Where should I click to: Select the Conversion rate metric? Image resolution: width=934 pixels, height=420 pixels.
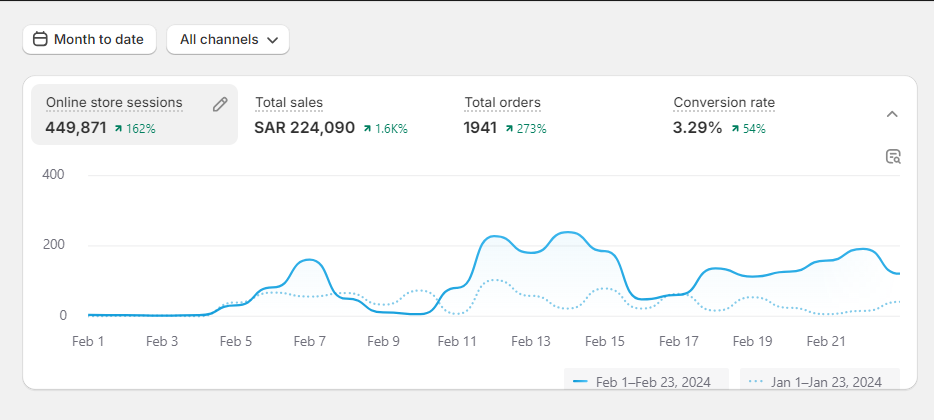click(723, 103)
